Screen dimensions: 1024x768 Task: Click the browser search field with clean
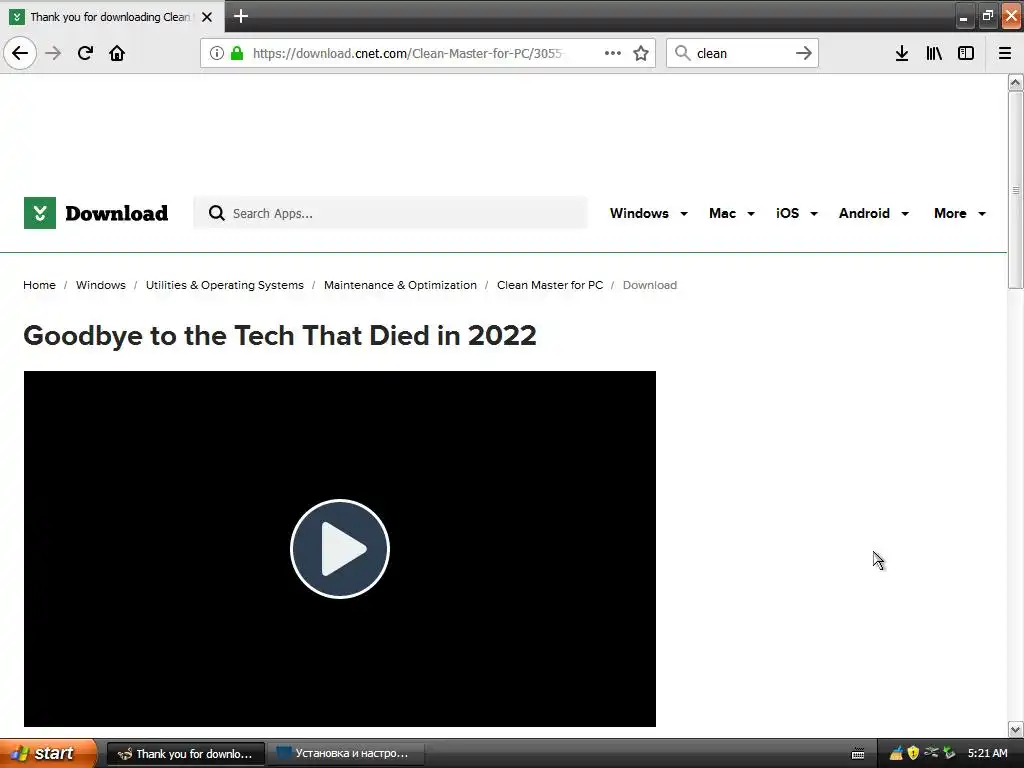click(743, 53)
